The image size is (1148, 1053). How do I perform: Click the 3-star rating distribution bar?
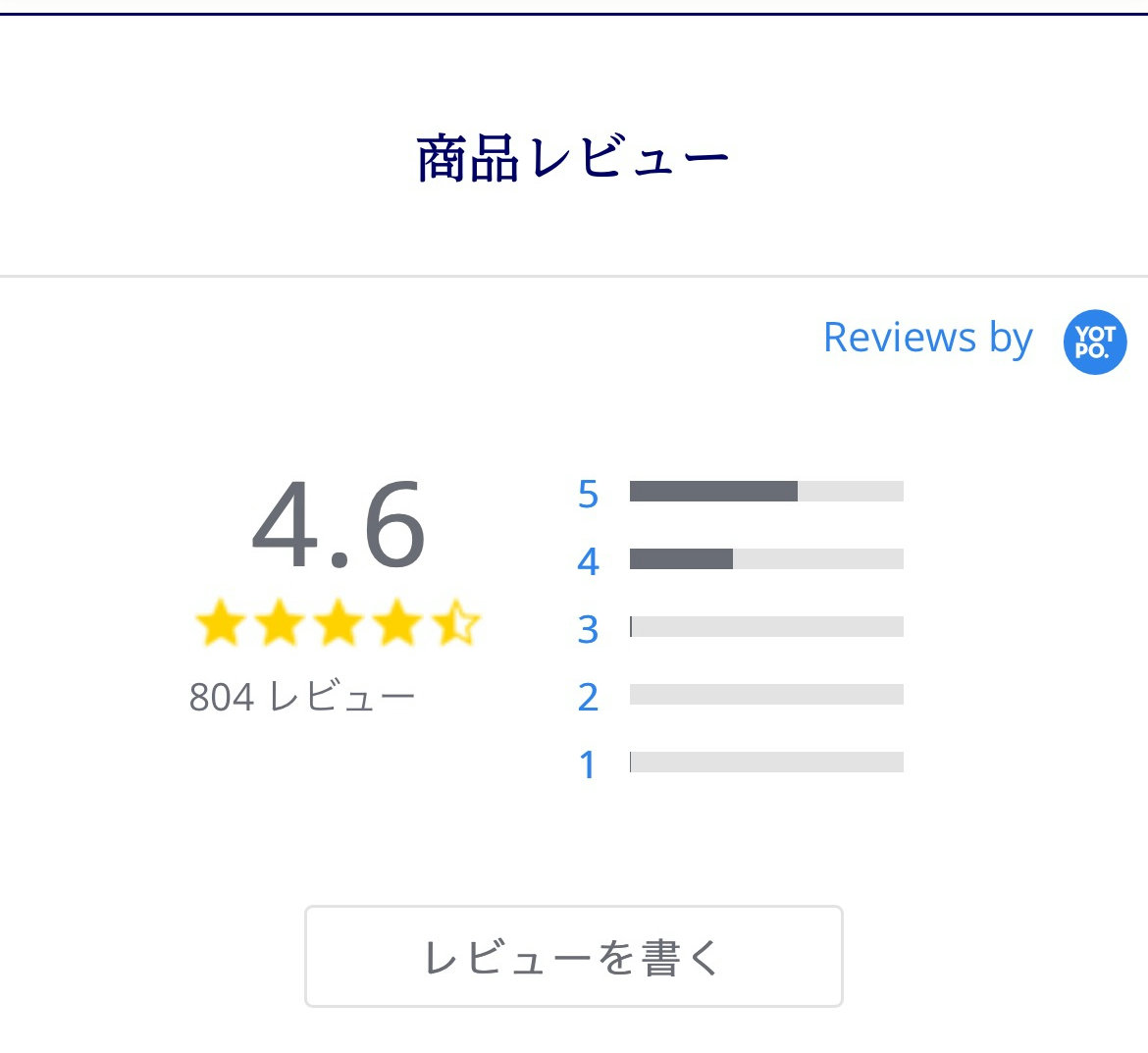coord(766,627)
